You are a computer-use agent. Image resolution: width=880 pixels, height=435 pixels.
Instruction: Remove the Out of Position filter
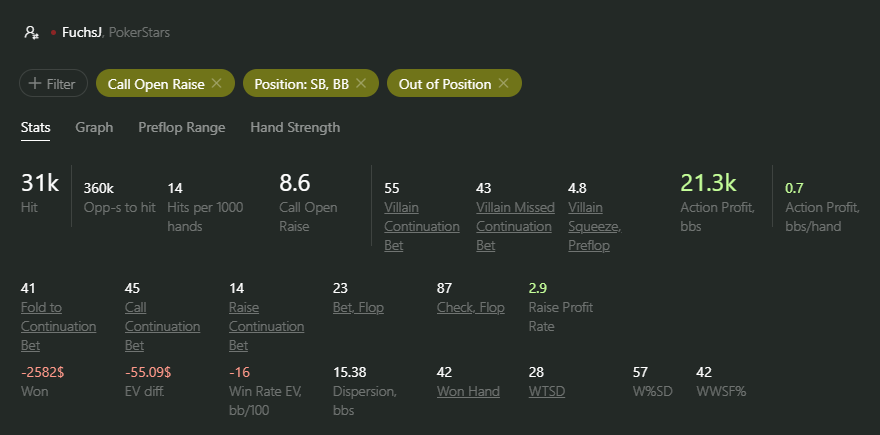point(503,84)
